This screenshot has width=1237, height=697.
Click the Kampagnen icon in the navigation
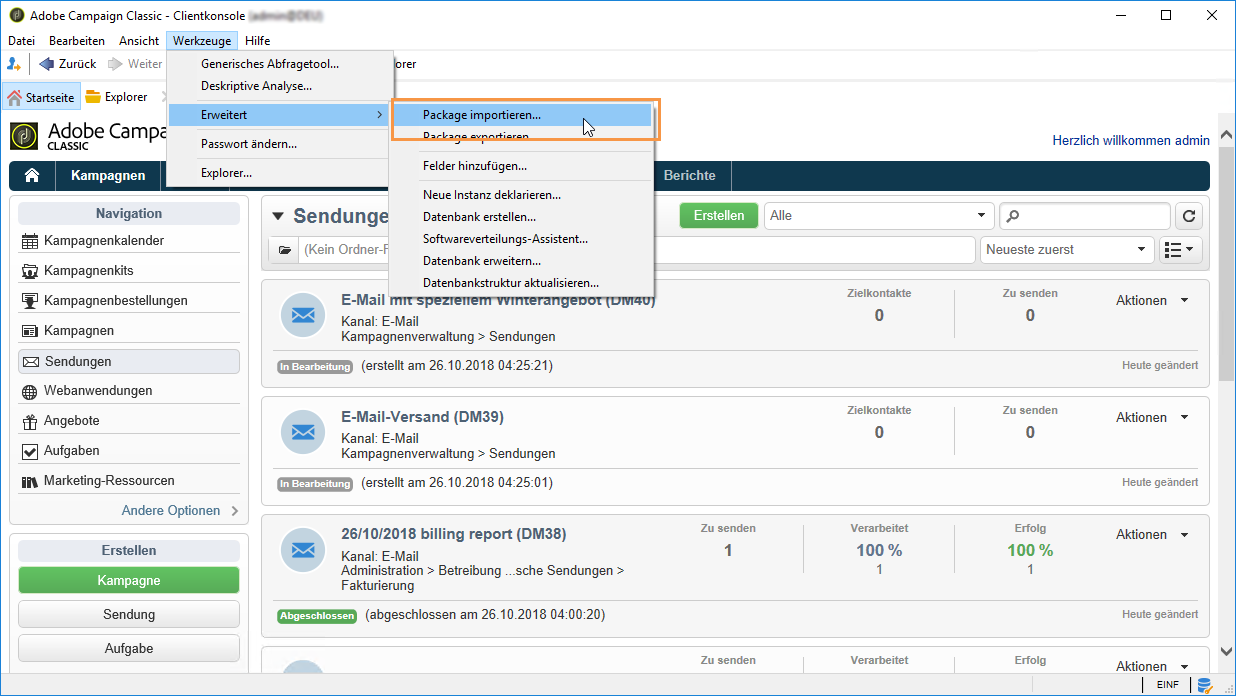tap(30, 331)
